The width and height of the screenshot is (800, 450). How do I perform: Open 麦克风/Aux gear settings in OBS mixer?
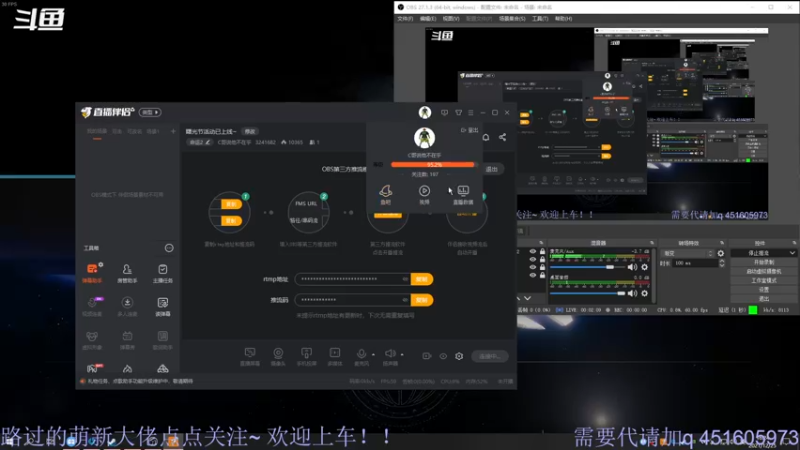(644, 267)
